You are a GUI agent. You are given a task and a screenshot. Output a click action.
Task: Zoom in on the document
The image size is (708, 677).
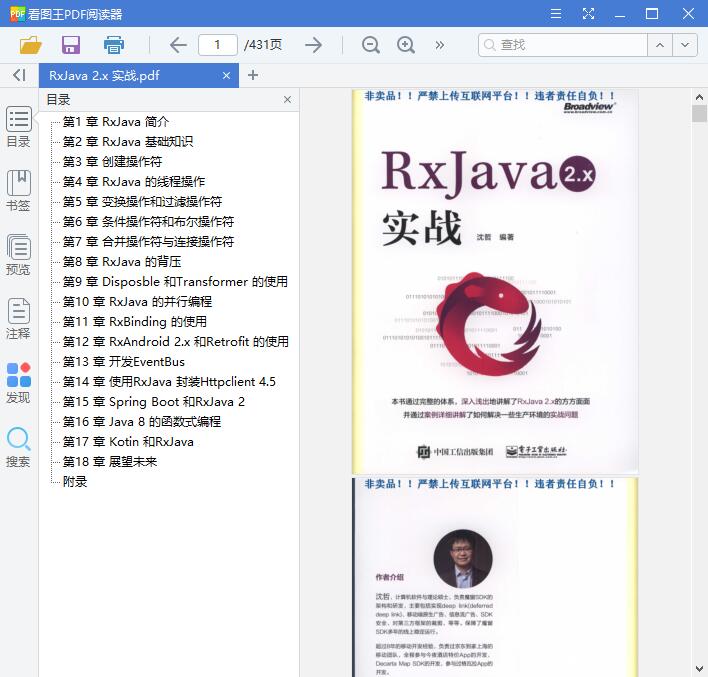click(406, 45)
